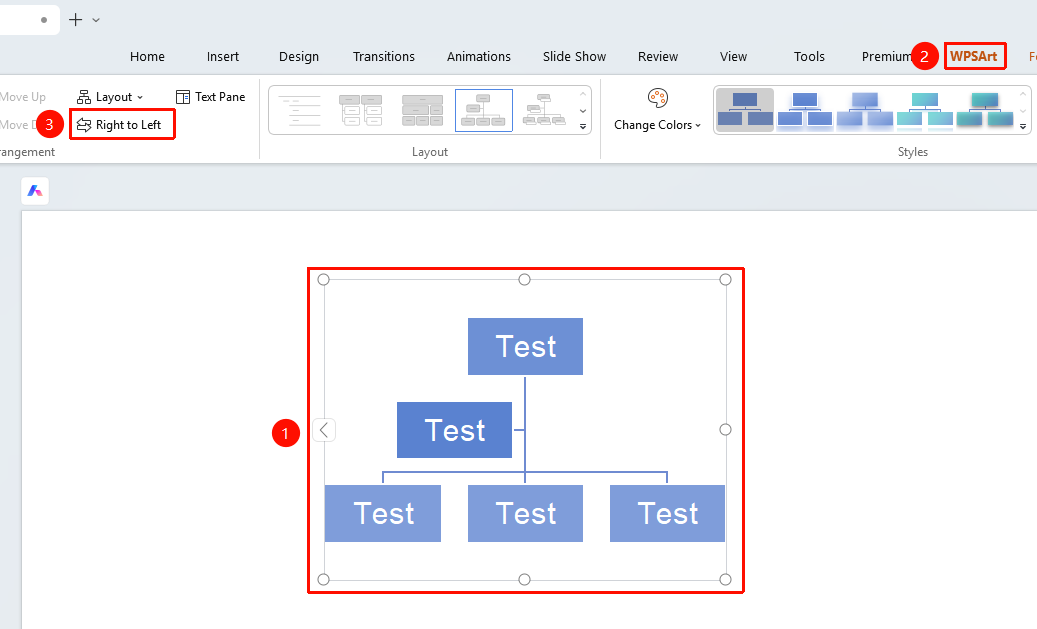Image resolution: width=1037 pixels, height=629 pixels.
Task: Switch to the Review tab
Action: pyautogui.click(x=658, y=57)
